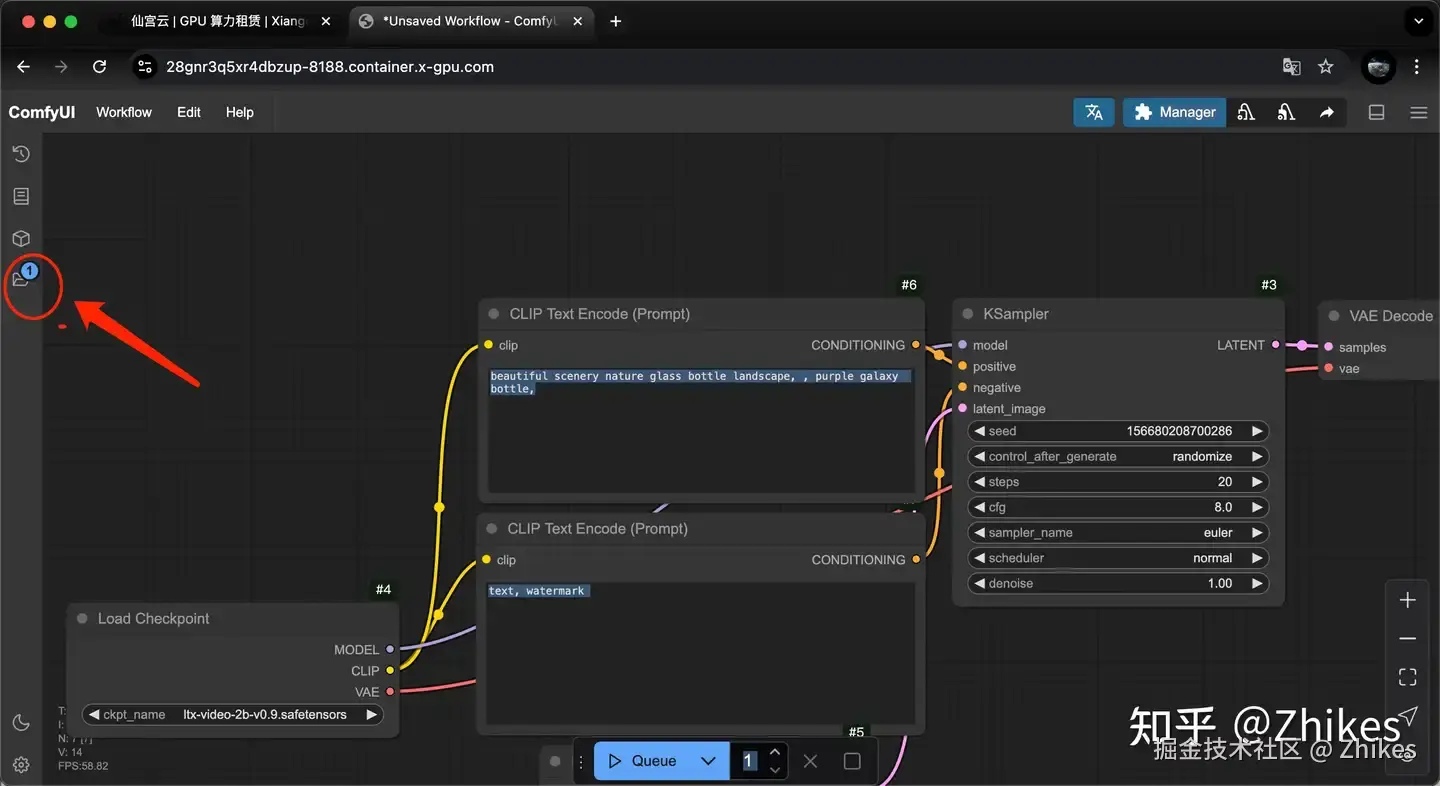Open ComfyUI settings gear icon
The image size is (1440, 786).
click(x=21, y=765)
